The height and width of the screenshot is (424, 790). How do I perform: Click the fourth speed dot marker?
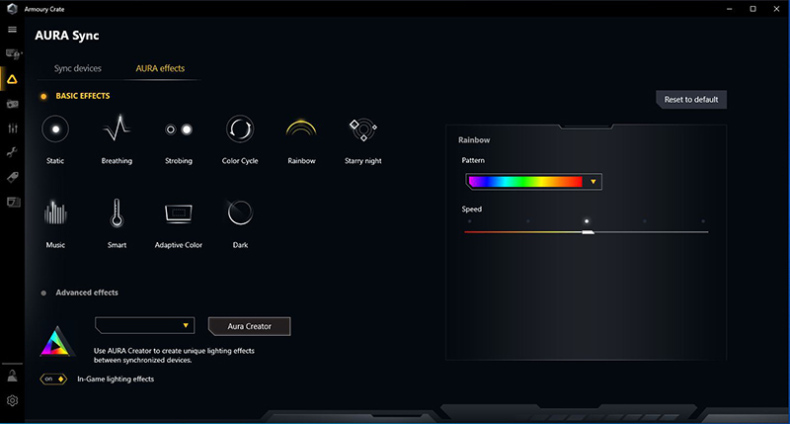[x=645, y=221]
